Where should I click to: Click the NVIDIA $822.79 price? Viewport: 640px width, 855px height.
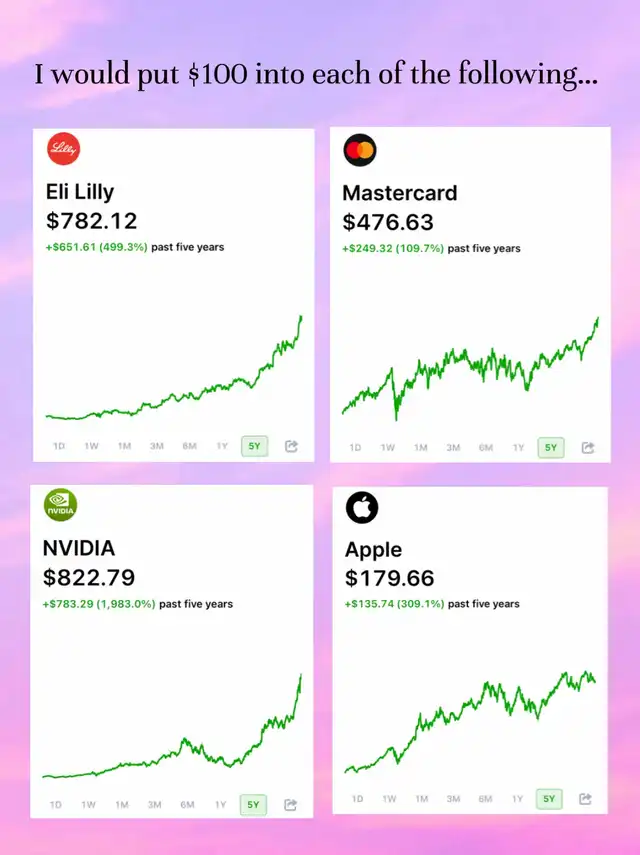click(89, 577)
